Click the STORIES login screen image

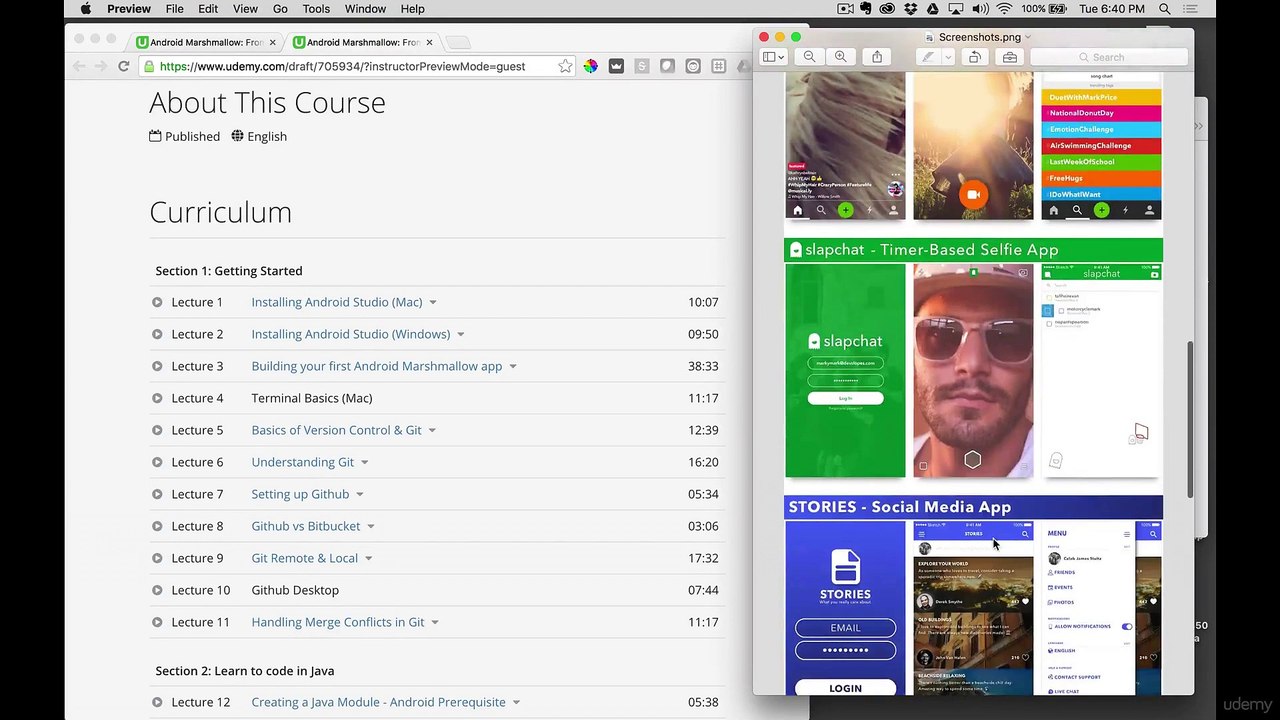pyautogui.click(x=845, y=608)
